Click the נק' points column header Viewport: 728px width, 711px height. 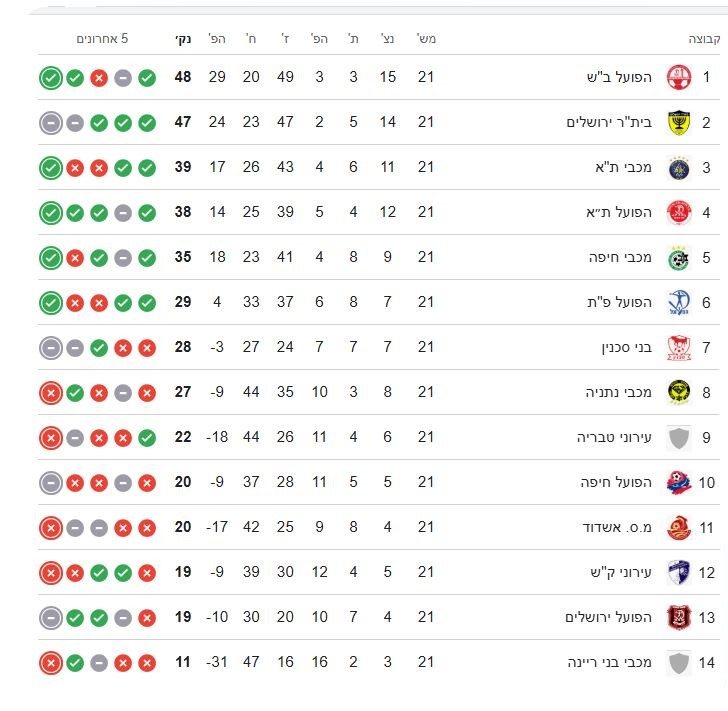click(x=183, y=39)
